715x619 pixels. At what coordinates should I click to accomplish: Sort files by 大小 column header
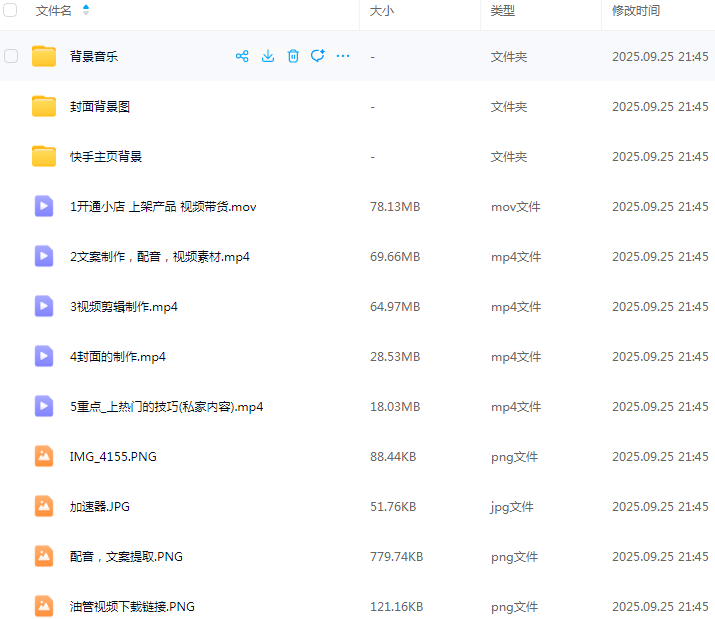click(x=381, y=10)
